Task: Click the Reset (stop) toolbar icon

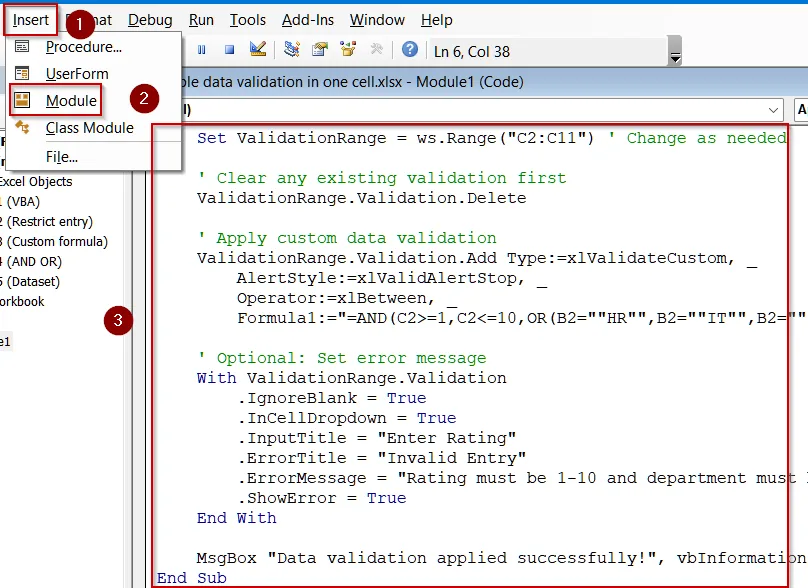Action: pos(230,50)
